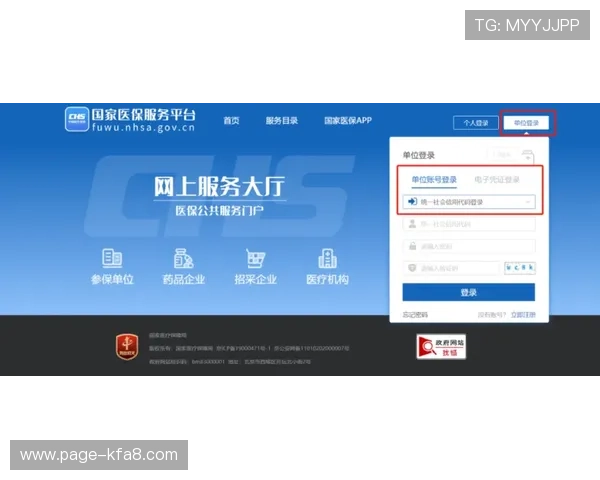The height and width of the screenshot is (480, 600).
Task: Click the 参保单位 label text
Action: click(112, 279)
